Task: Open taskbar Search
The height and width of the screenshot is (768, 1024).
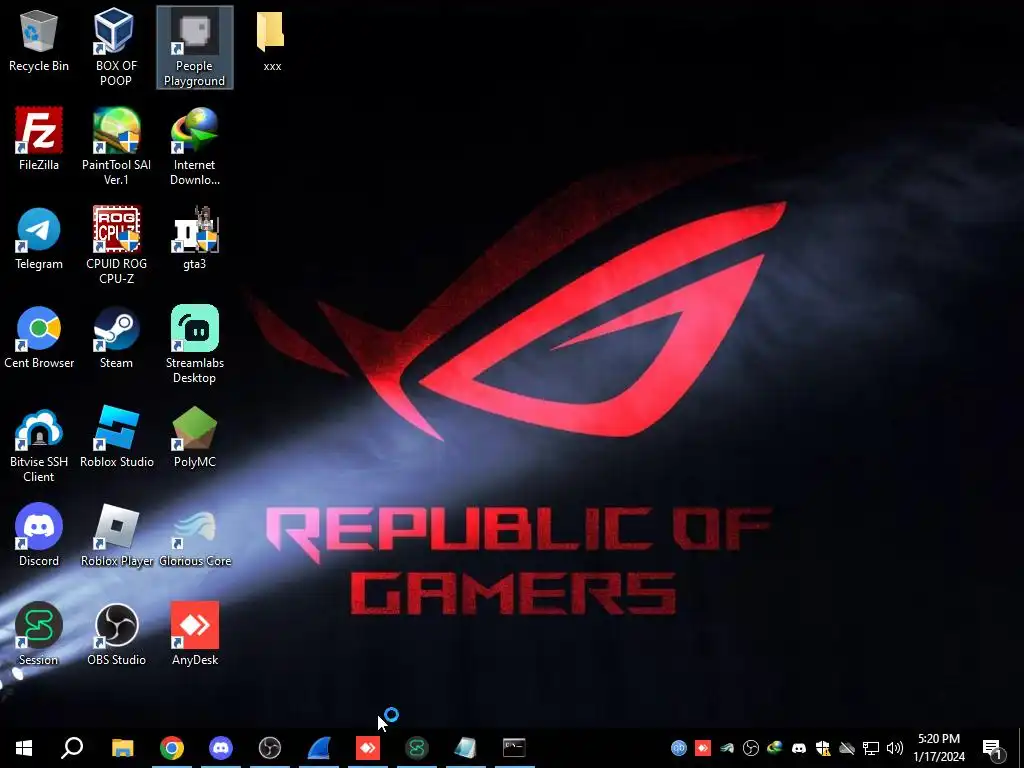Action: click(72, 748)
